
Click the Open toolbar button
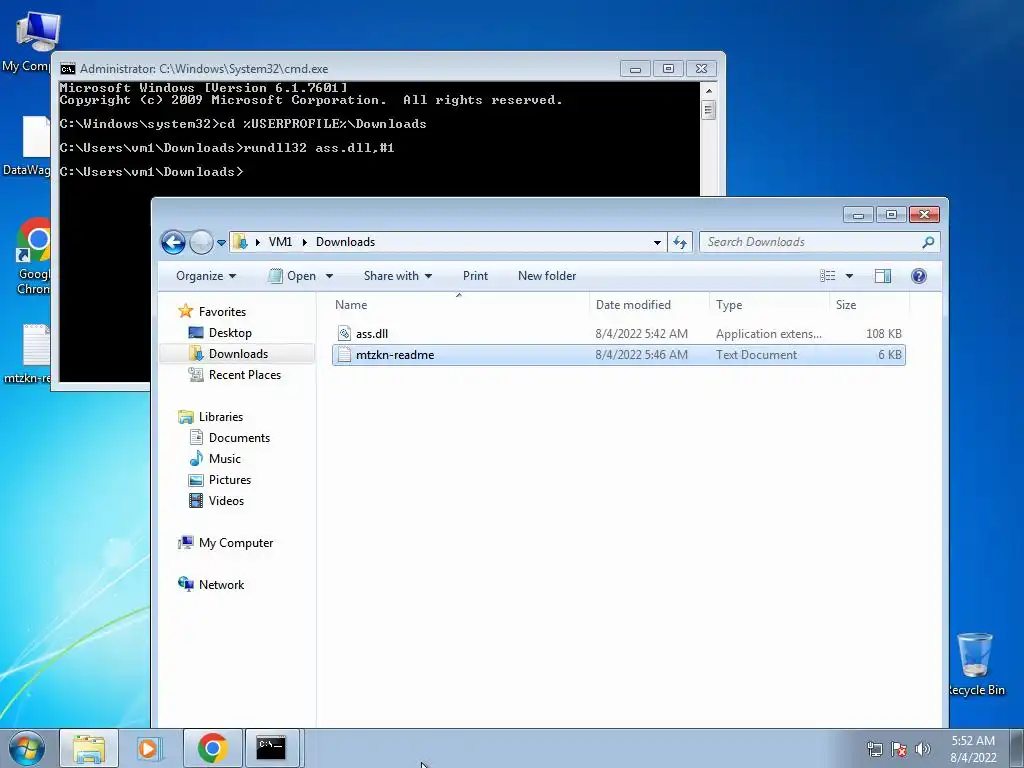293,276
